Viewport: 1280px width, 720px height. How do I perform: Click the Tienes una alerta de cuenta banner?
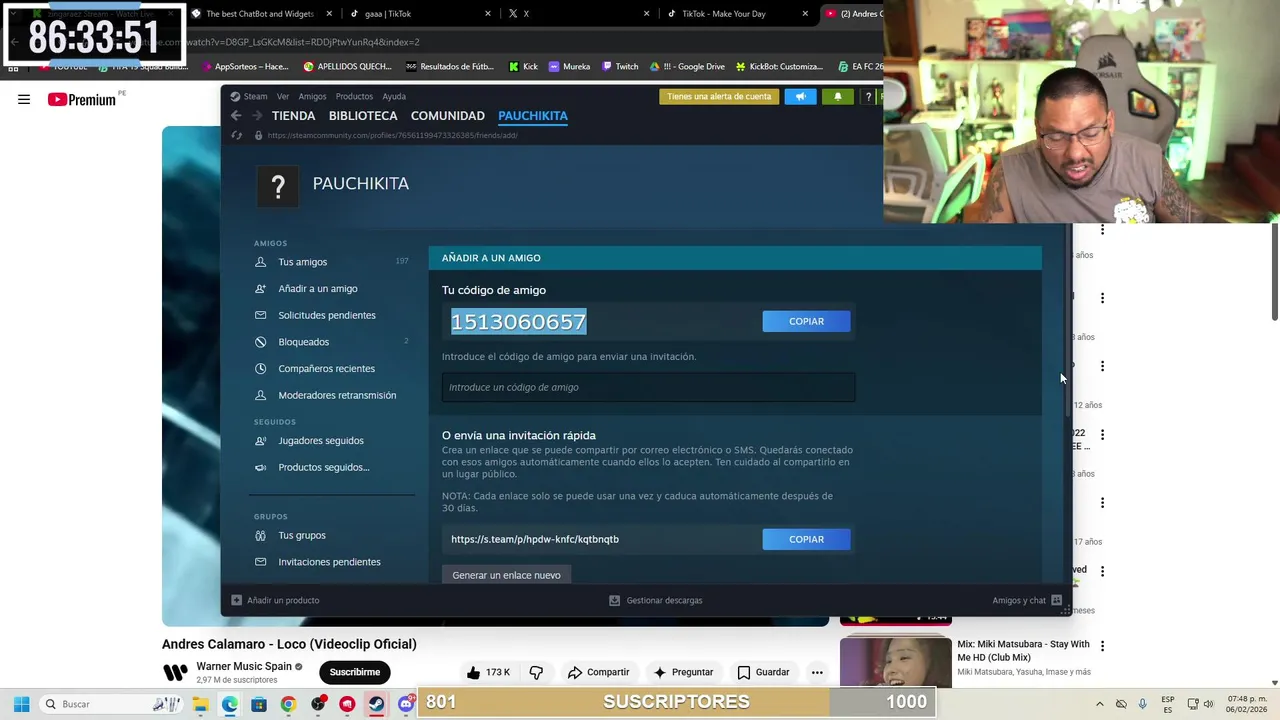pos(719,96)
